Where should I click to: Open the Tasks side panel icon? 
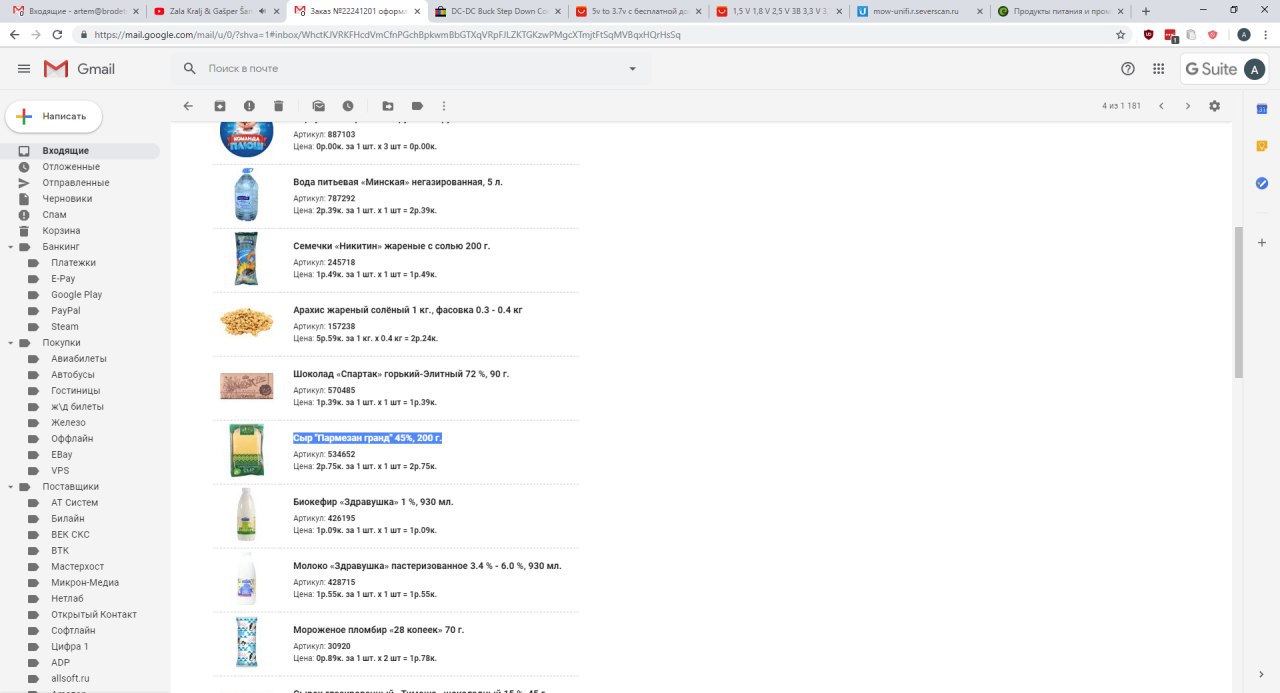(x=1262, y=183)
